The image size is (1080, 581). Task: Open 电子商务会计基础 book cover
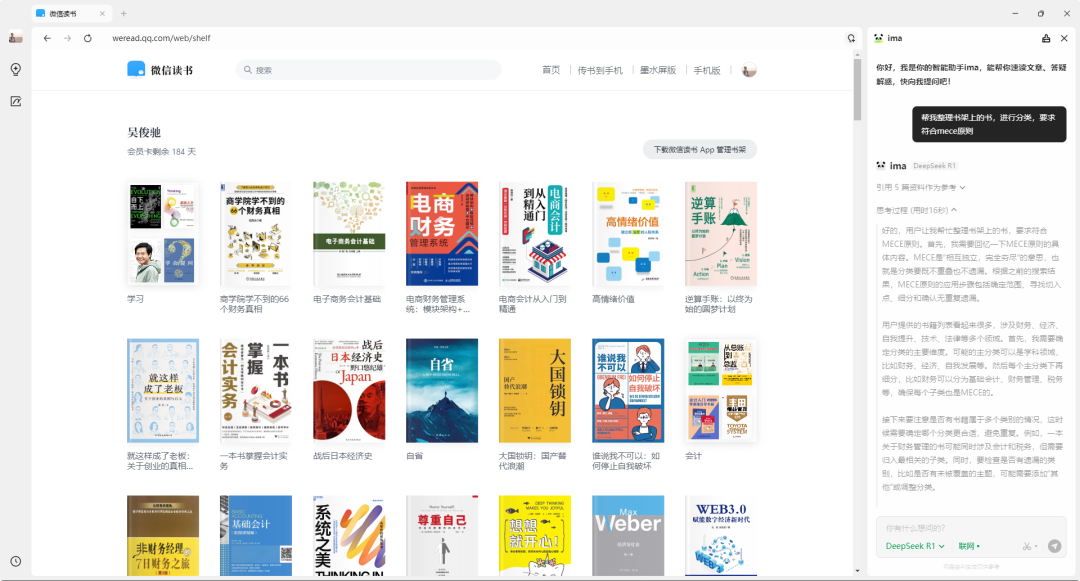tap(349, 234)
